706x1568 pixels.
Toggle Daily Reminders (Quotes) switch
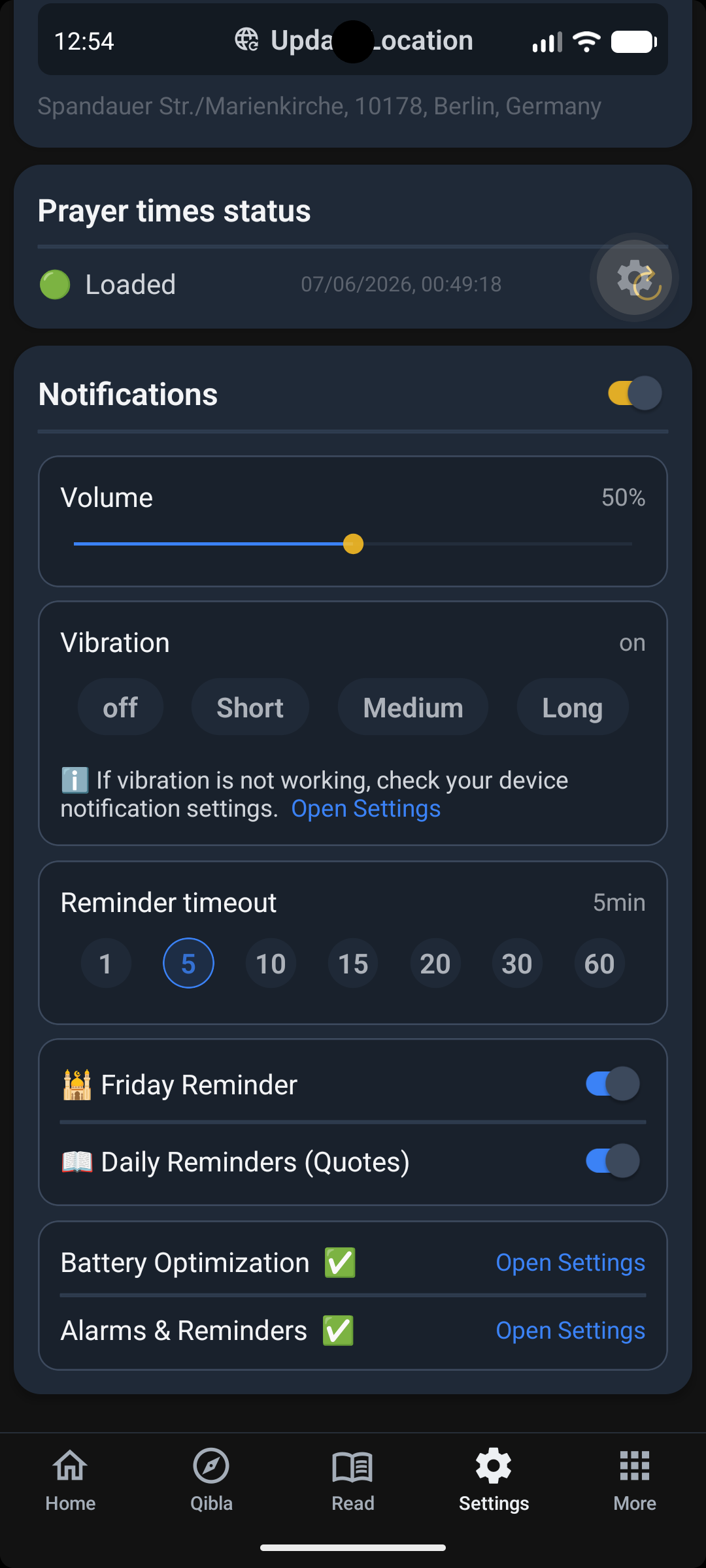coord(613,1161)
